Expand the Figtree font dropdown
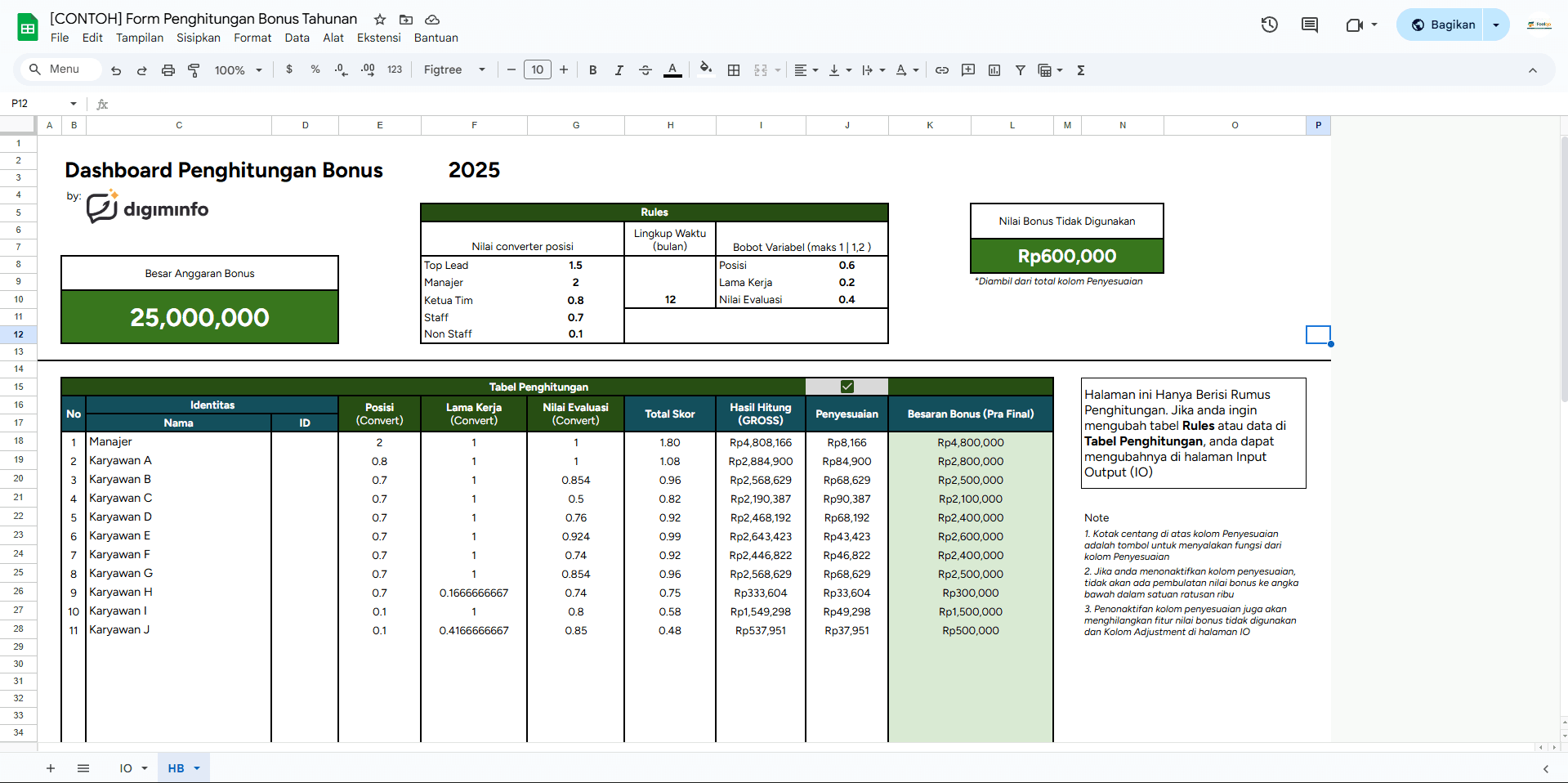The height and width of the screenshot is (783, 1568). [x=454, y=70]
